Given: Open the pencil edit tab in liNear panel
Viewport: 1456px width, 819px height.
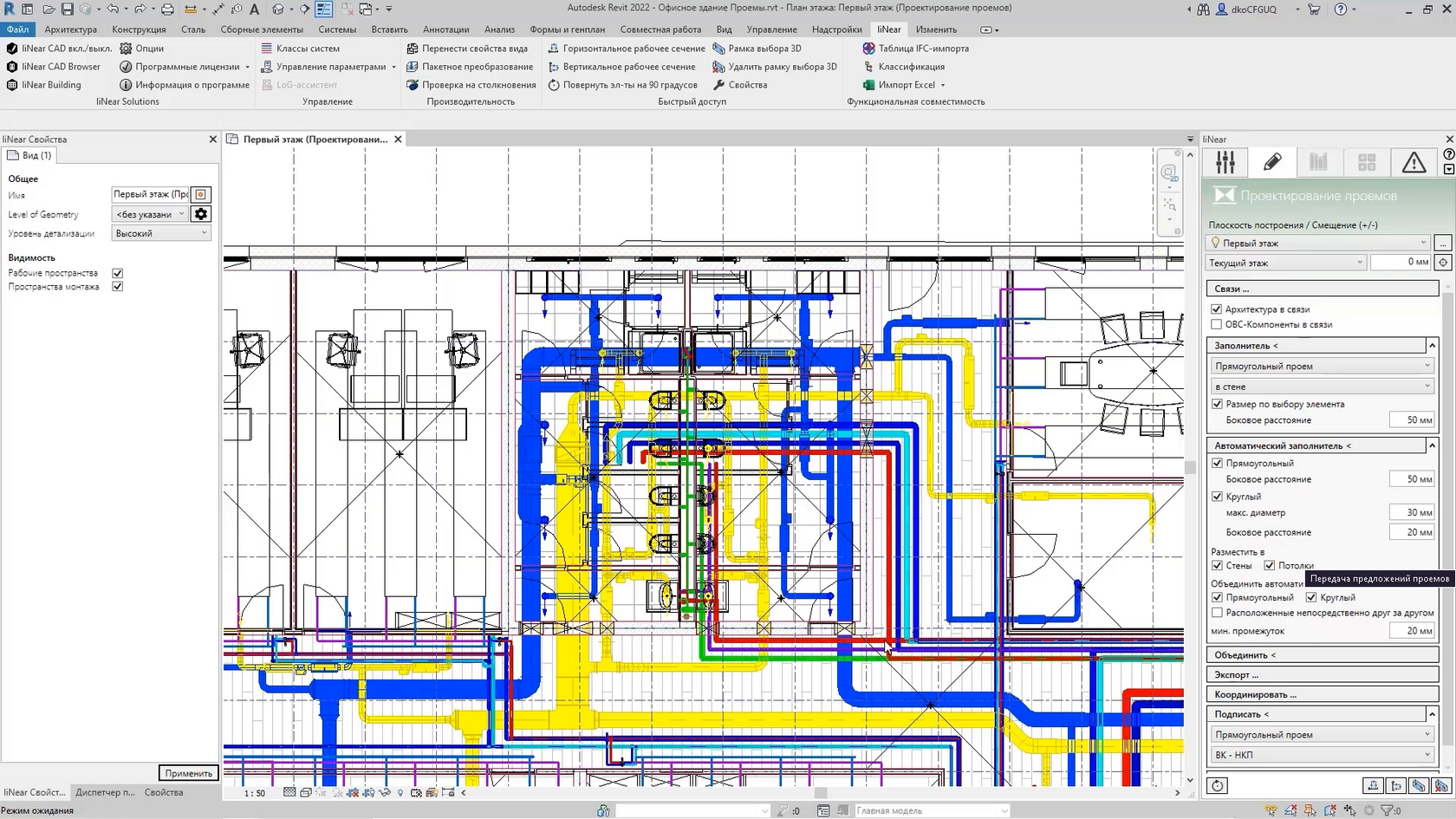Looking at the screenshot, I should pos(1272,162).
